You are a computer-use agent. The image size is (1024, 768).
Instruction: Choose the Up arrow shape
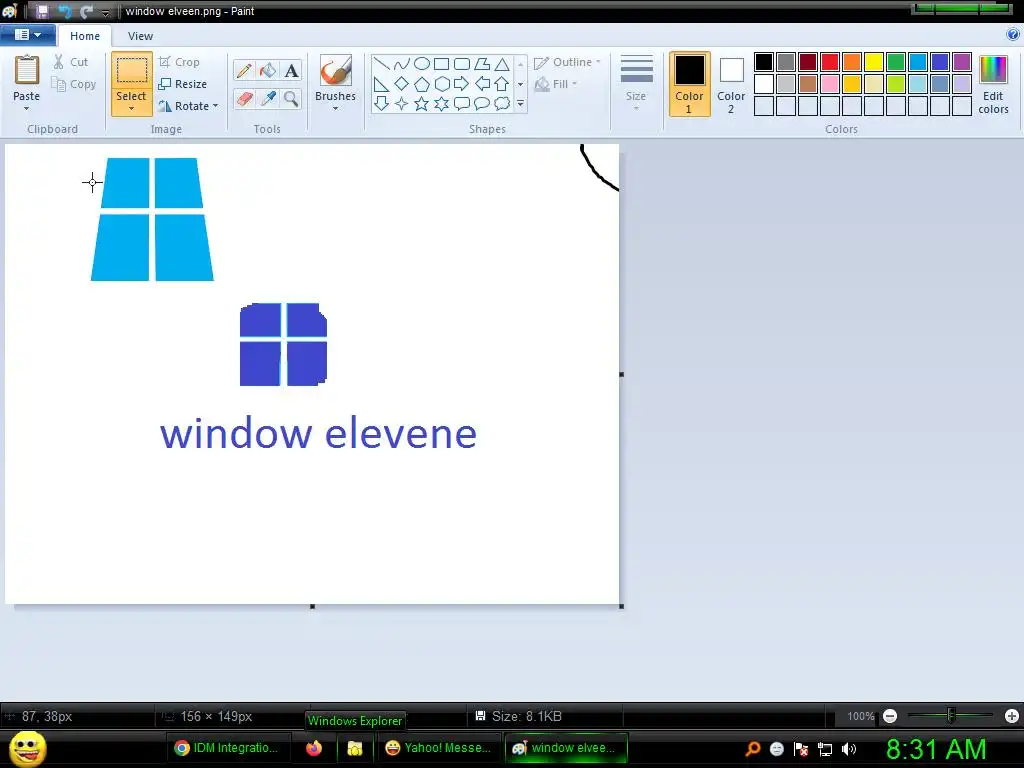coord(502,84)
